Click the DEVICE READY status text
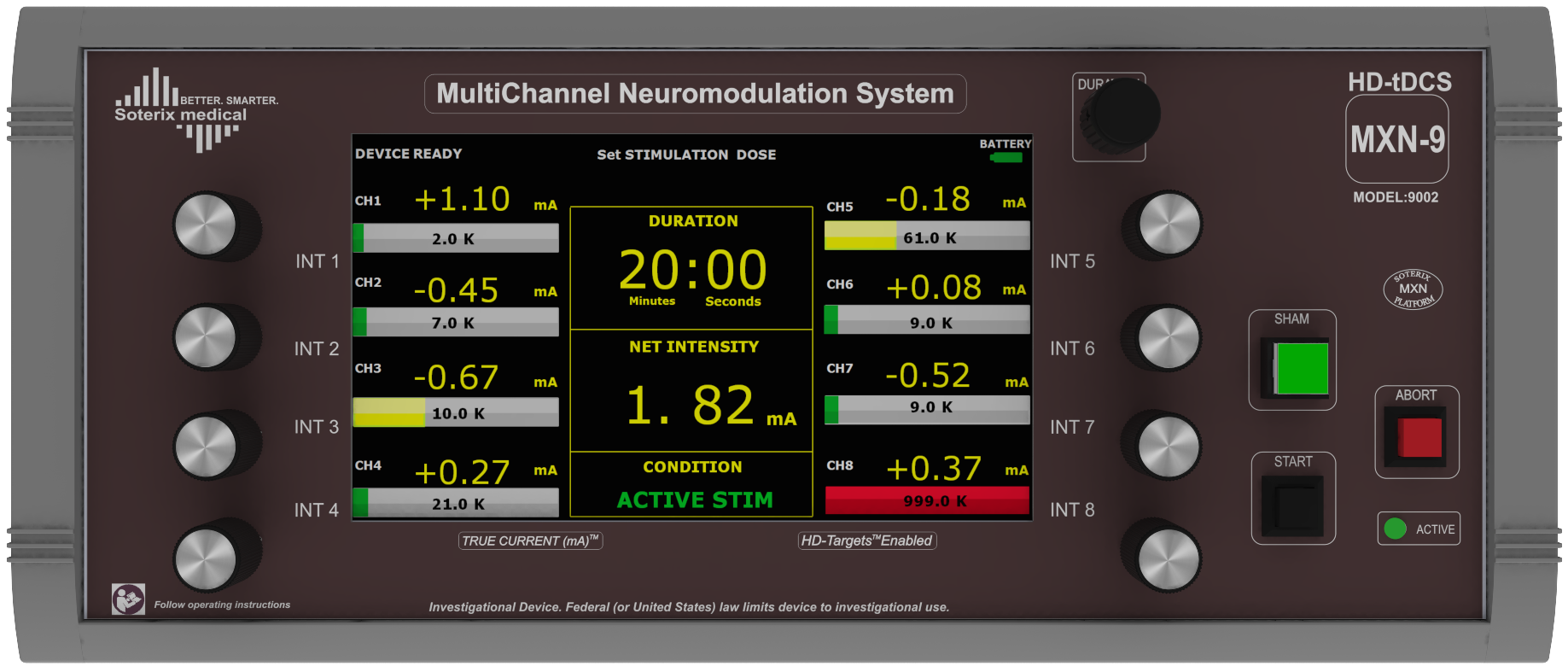 pos(408,154)
